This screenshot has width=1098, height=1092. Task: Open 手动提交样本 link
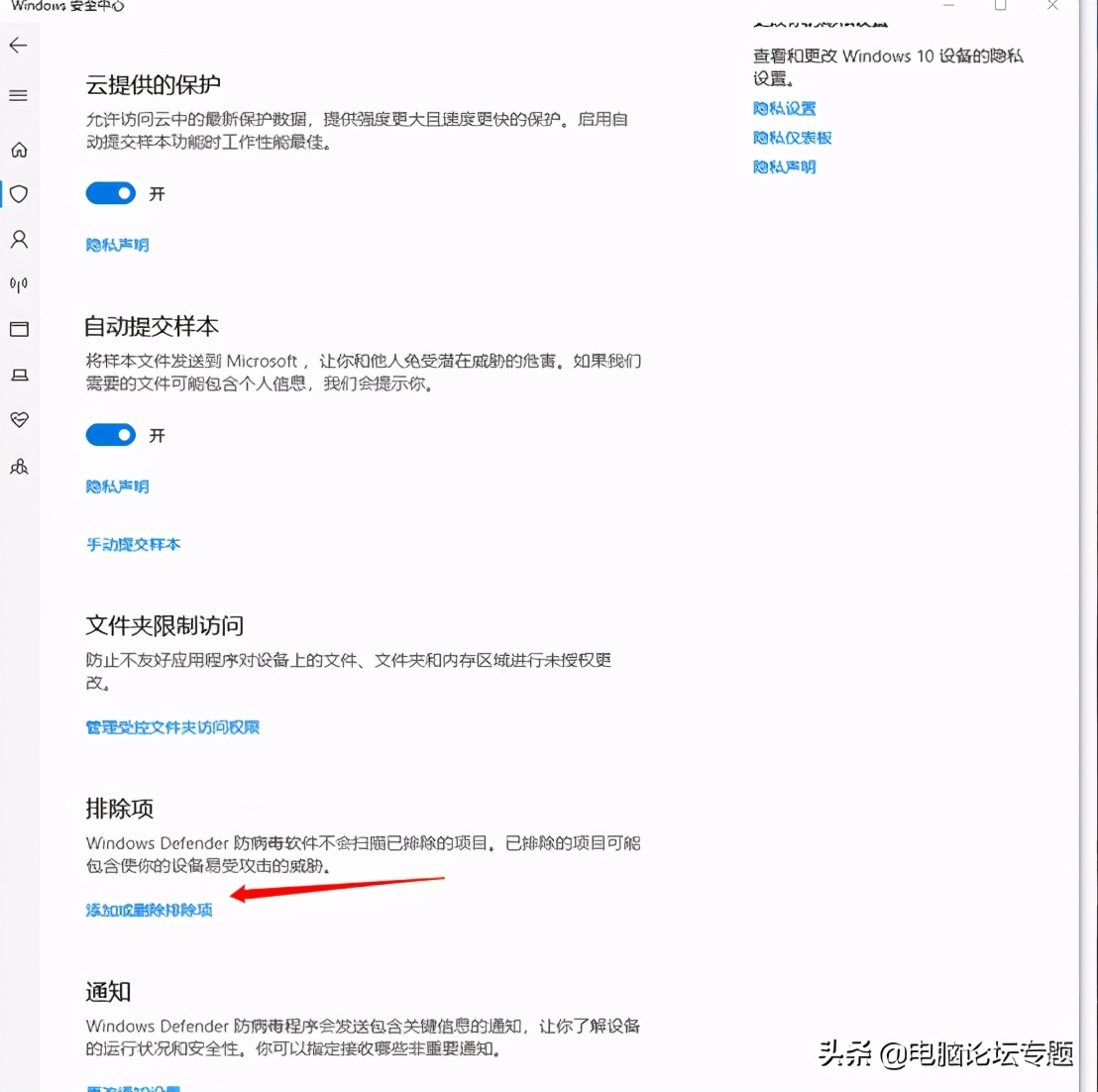pos(134,544)
